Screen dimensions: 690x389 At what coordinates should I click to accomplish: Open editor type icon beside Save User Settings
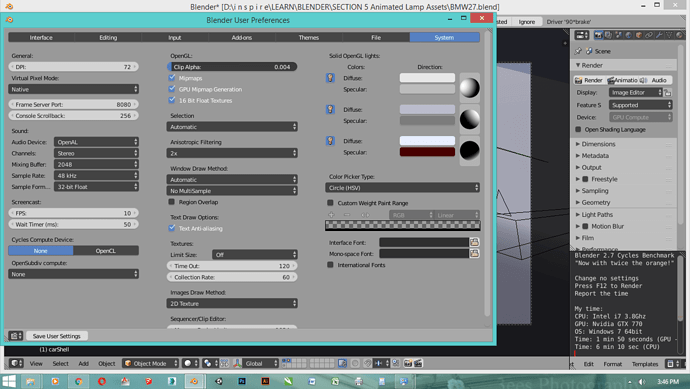15,336
